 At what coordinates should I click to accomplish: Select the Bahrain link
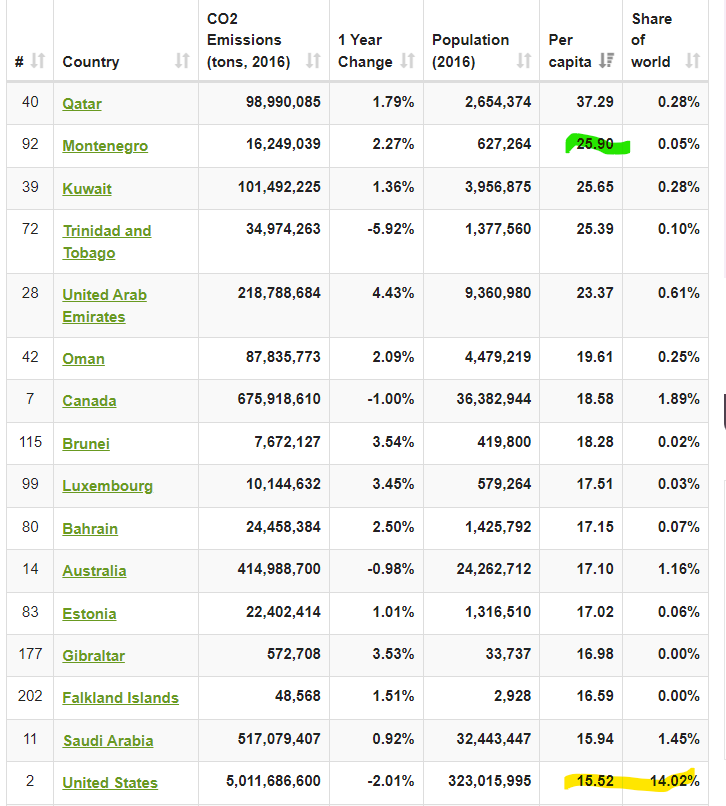click(90, 529)
